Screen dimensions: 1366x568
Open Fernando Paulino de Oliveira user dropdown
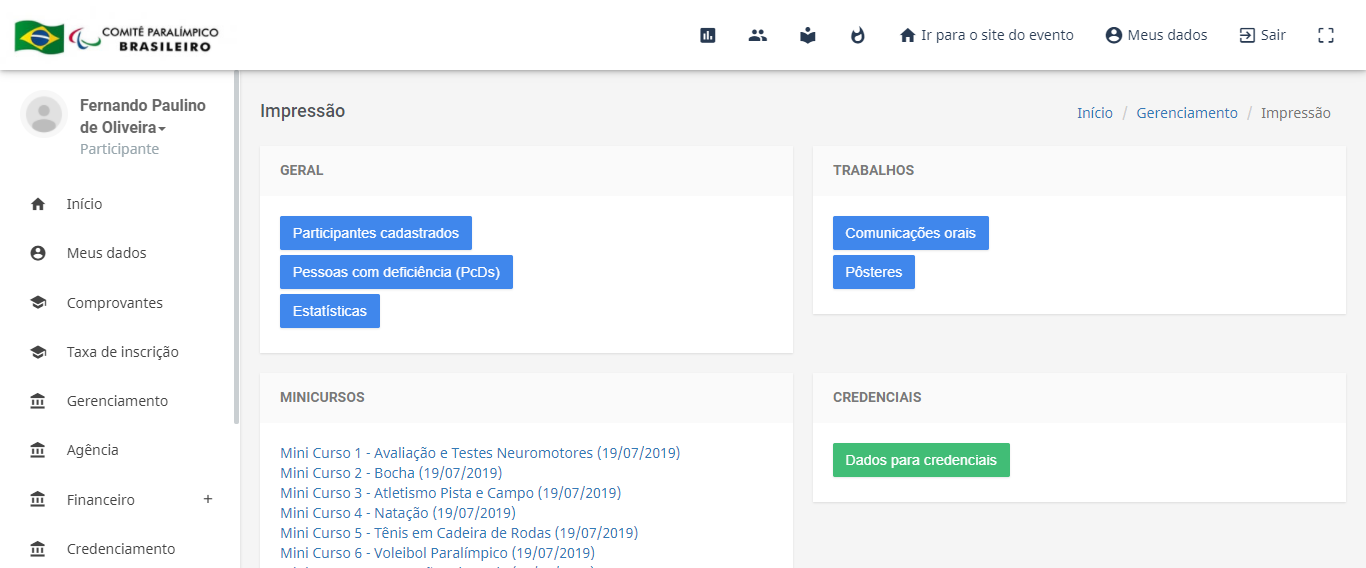pyautogui.click(x=142, y=116)
